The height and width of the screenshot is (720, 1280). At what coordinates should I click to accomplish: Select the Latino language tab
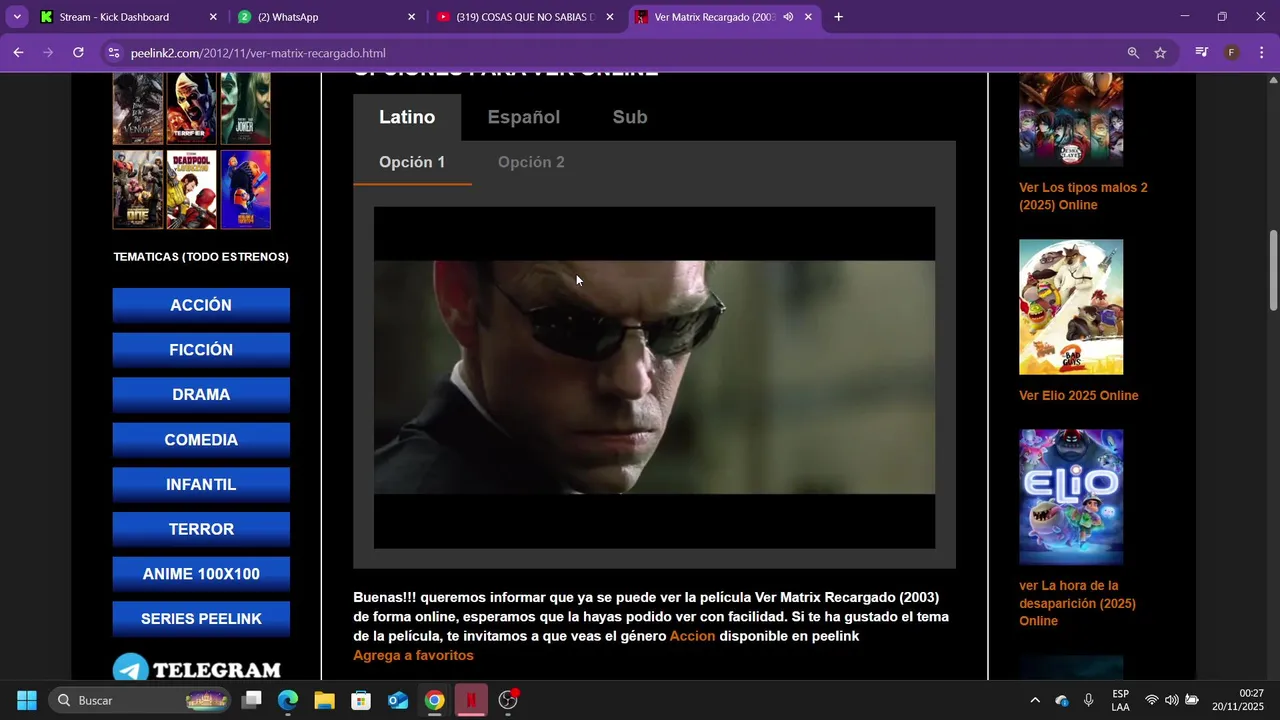click(407, 117)
